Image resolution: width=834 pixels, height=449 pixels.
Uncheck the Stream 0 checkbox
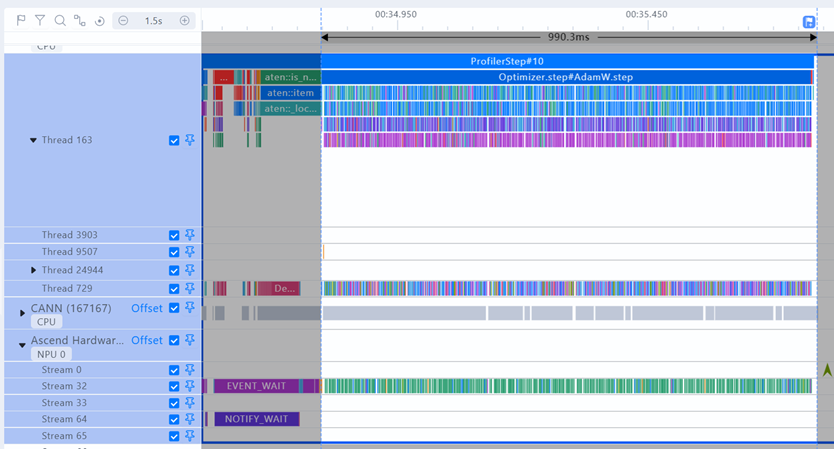(174, 370)
